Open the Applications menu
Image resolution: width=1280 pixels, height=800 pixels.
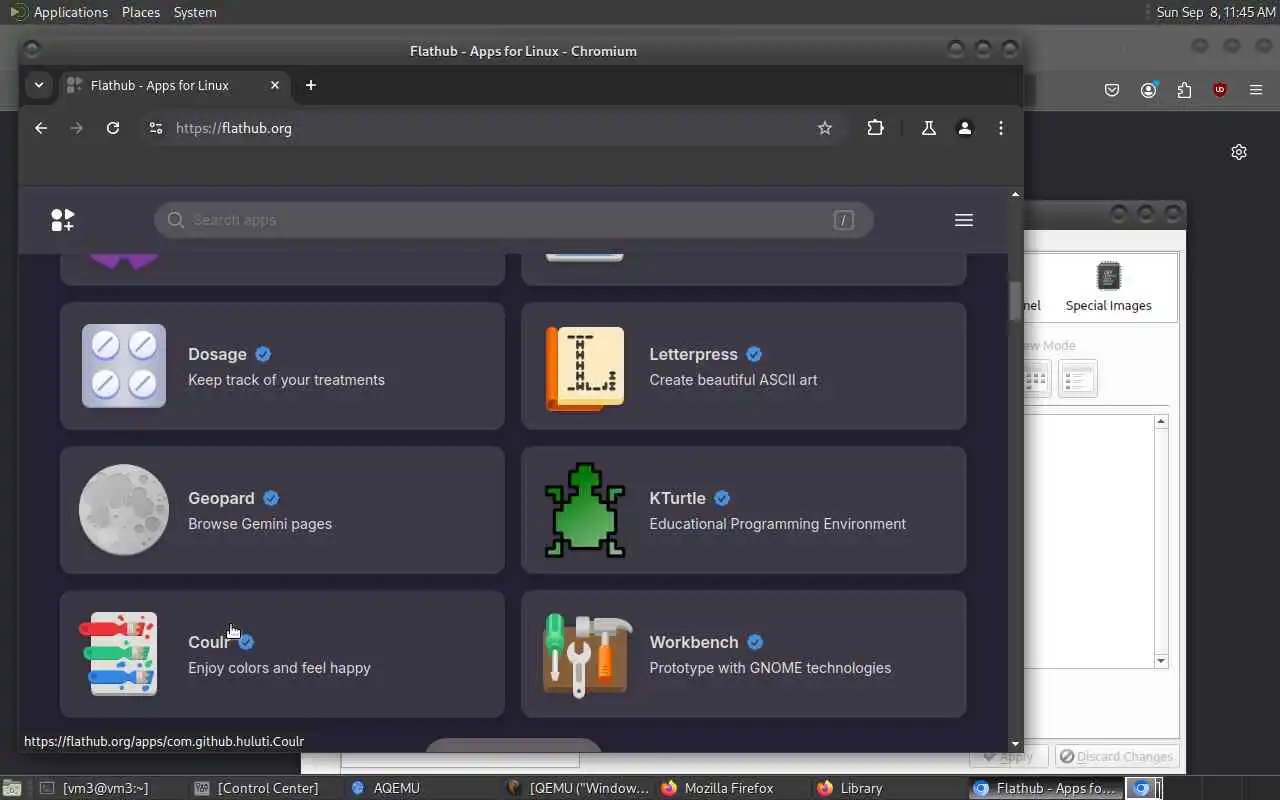[70, 12]
